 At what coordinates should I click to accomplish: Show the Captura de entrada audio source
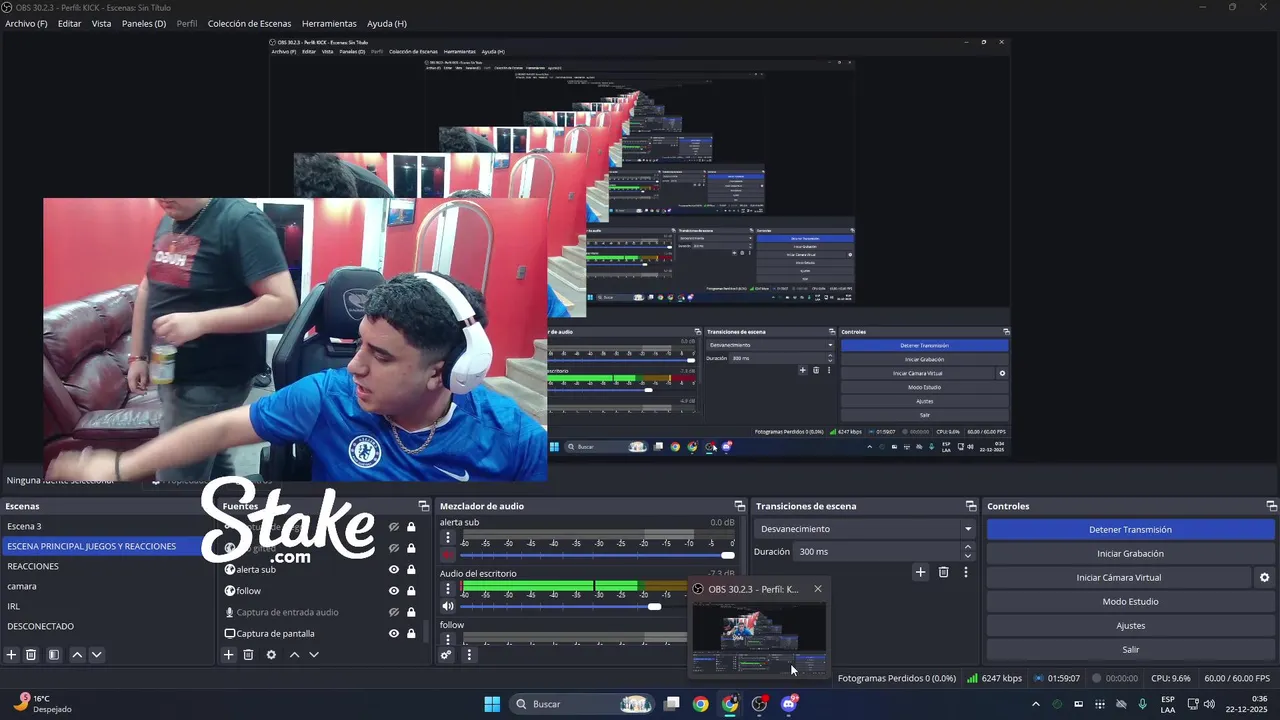(394, 612)
